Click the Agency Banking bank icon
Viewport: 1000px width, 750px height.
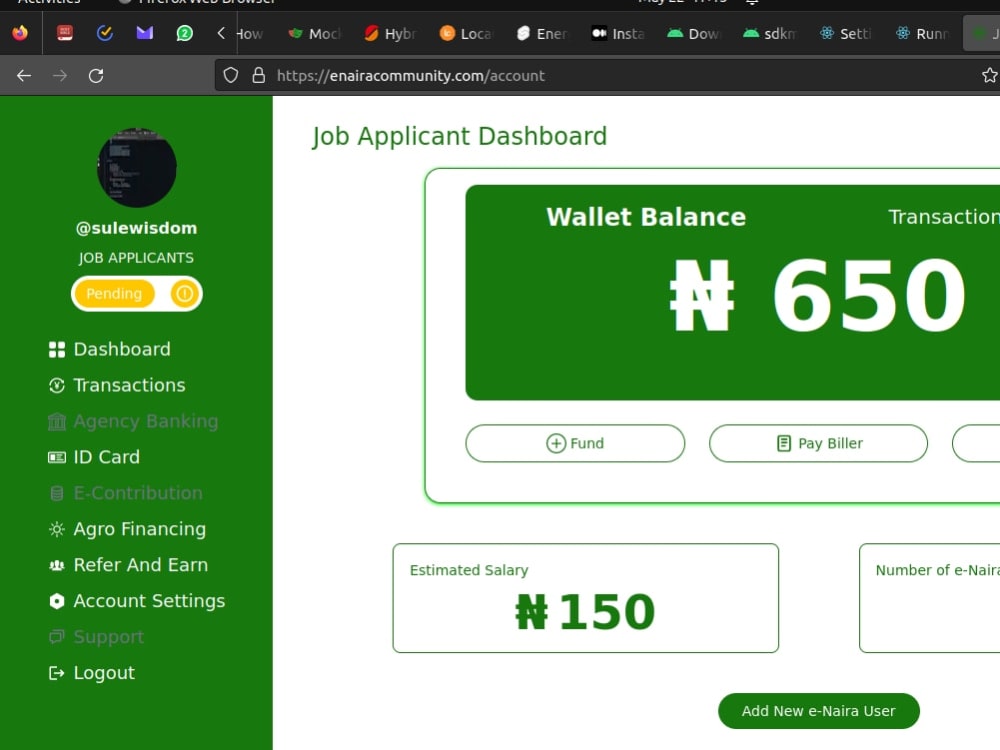[x=57, y=422]
